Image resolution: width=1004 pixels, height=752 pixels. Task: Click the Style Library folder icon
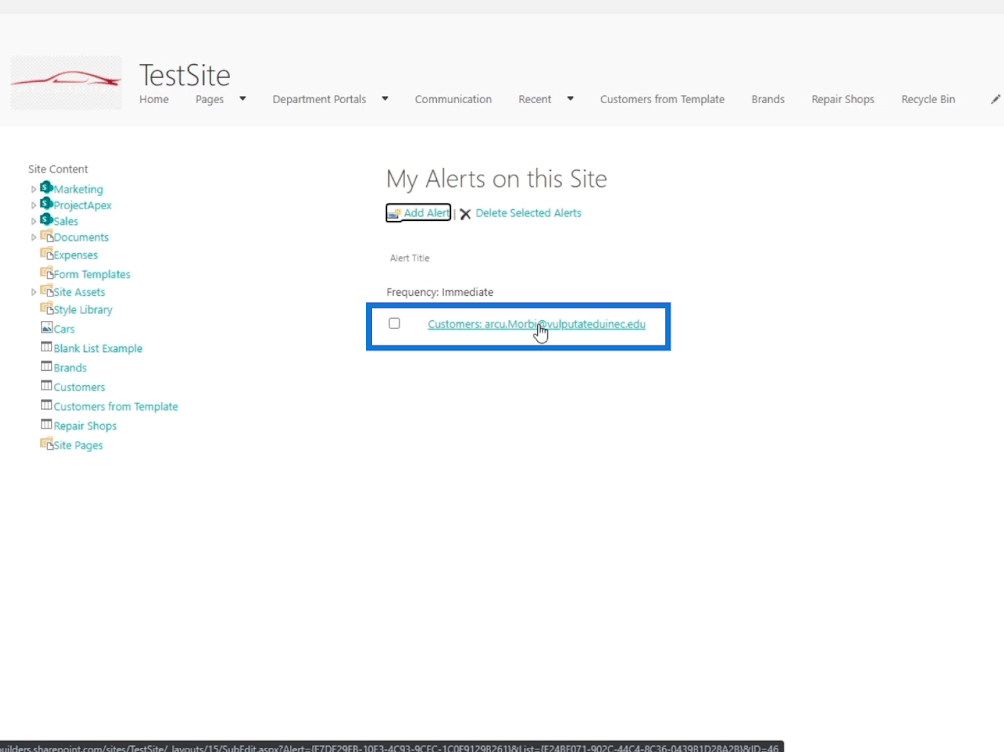[46, 308]
